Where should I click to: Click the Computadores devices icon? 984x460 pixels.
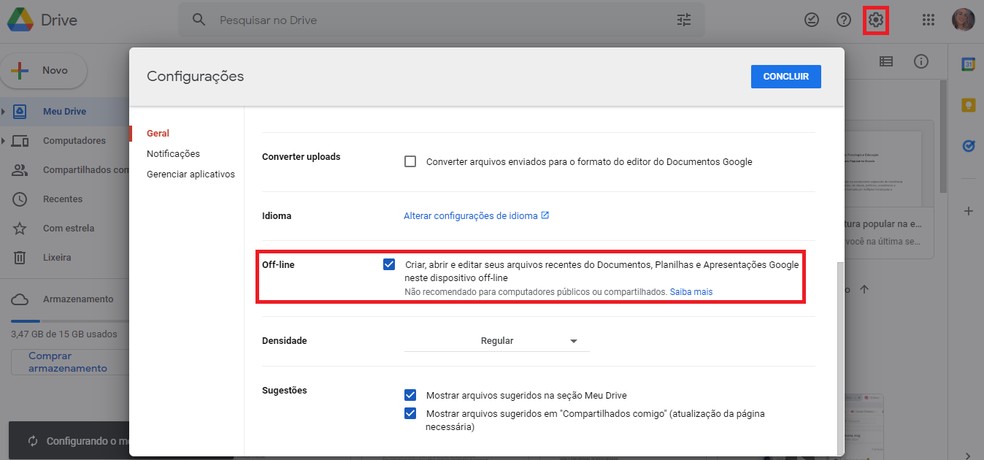(20, 141)
